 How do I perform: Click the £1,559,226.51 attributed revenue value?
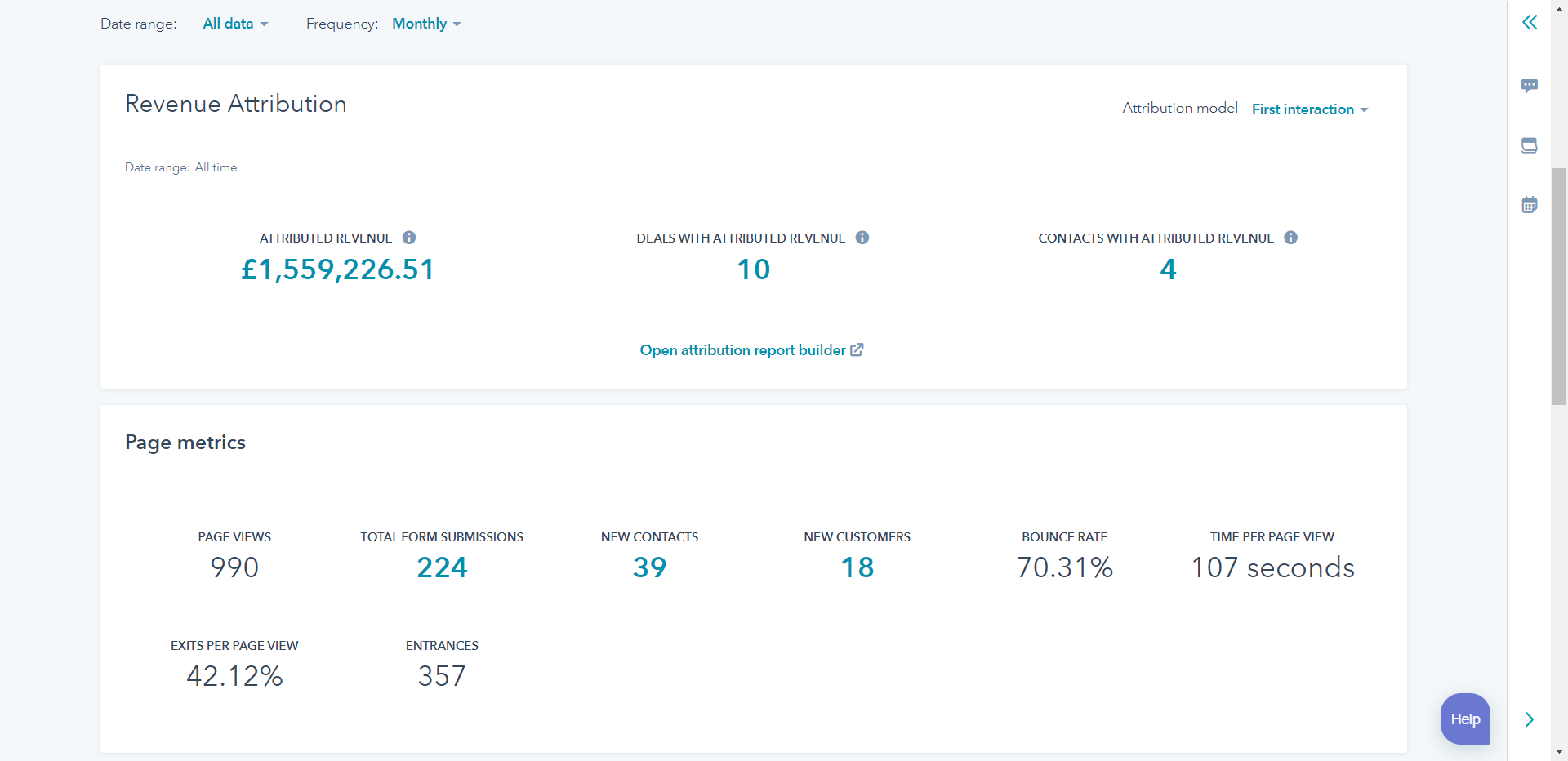pos(337,269)
